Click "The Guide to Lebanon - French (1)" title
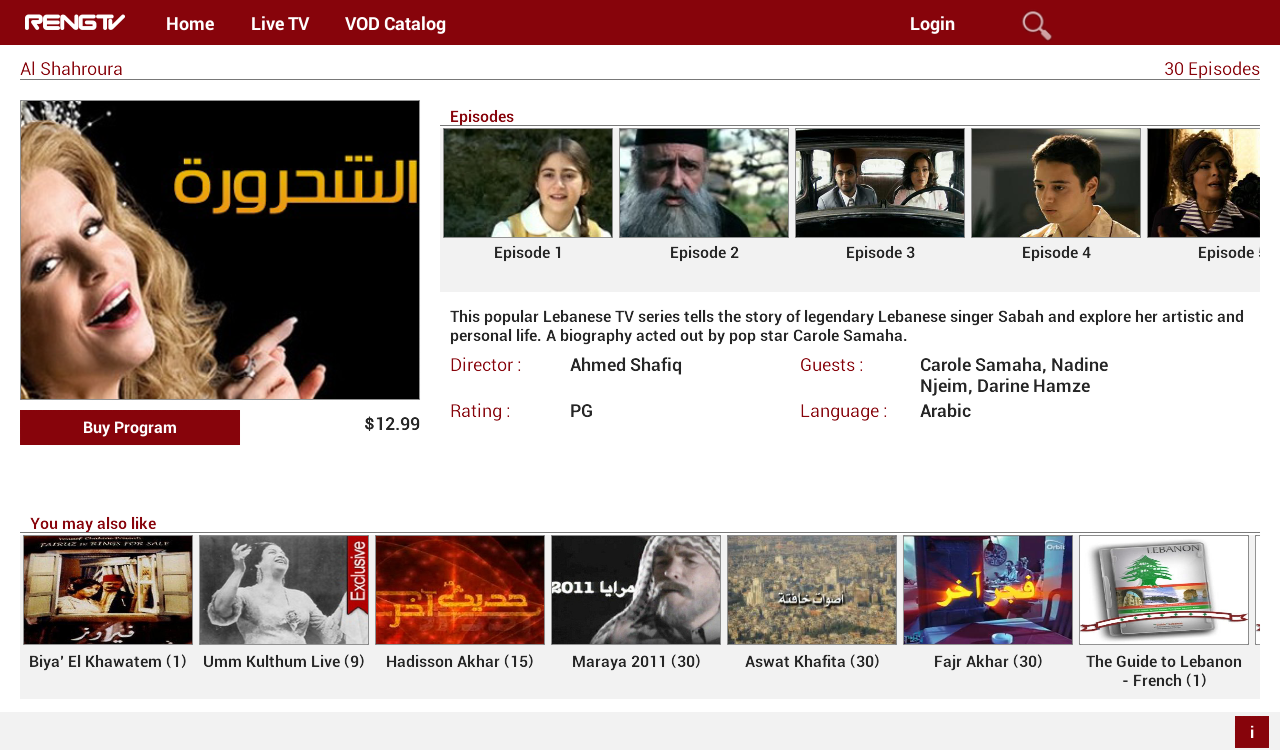This screenshot has width=1280, height=750. coord(1164,671)
